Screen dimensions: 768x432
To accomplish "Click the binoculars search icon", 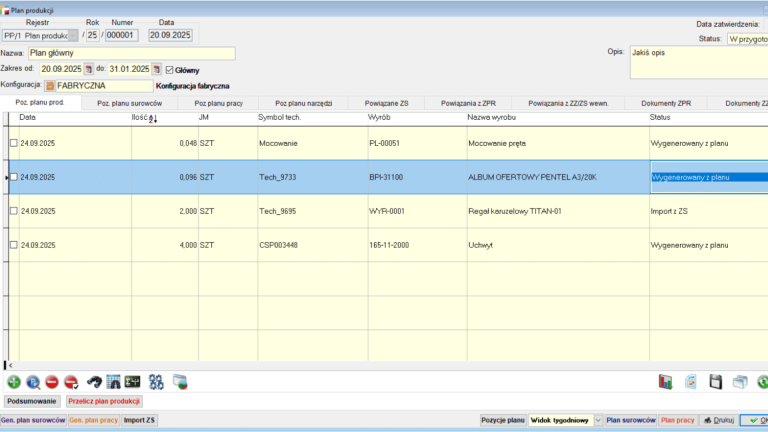I will (x=93, y=381).
